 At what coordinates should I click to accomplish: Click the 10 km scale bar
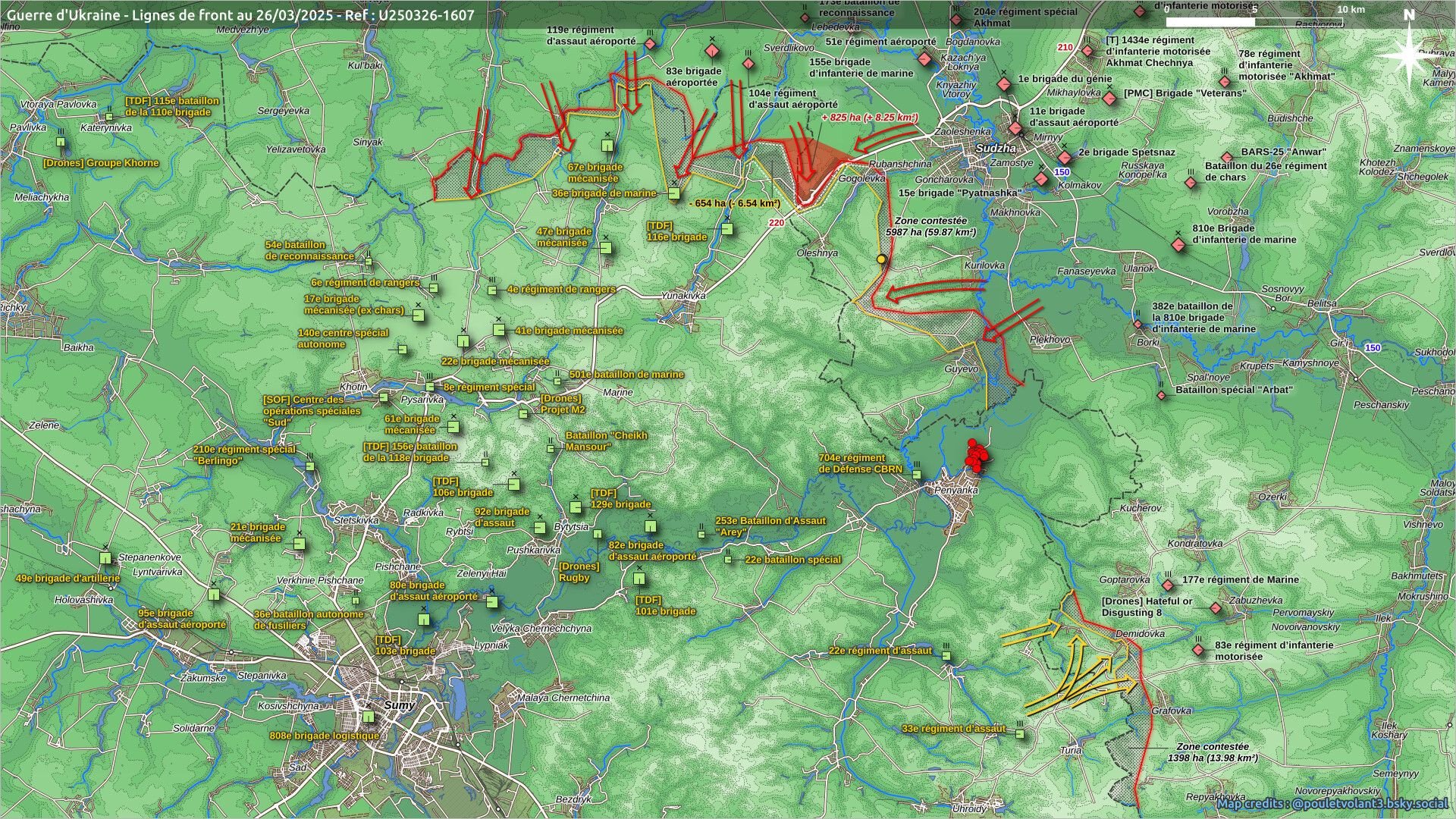1254,22
